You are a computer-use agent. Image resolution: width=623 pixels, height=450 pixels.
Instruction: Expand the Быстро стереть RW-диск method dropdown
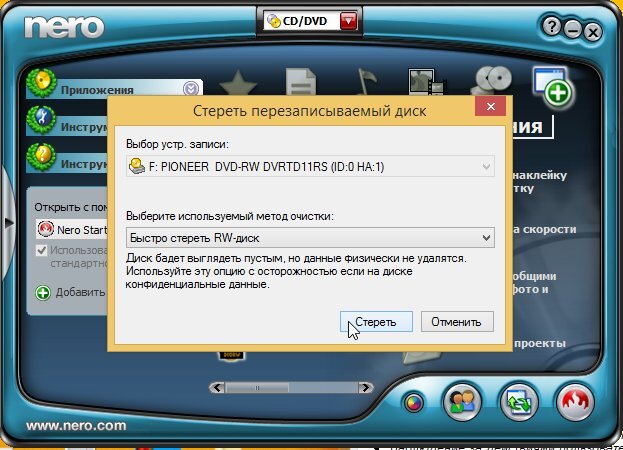coord(310,238)
